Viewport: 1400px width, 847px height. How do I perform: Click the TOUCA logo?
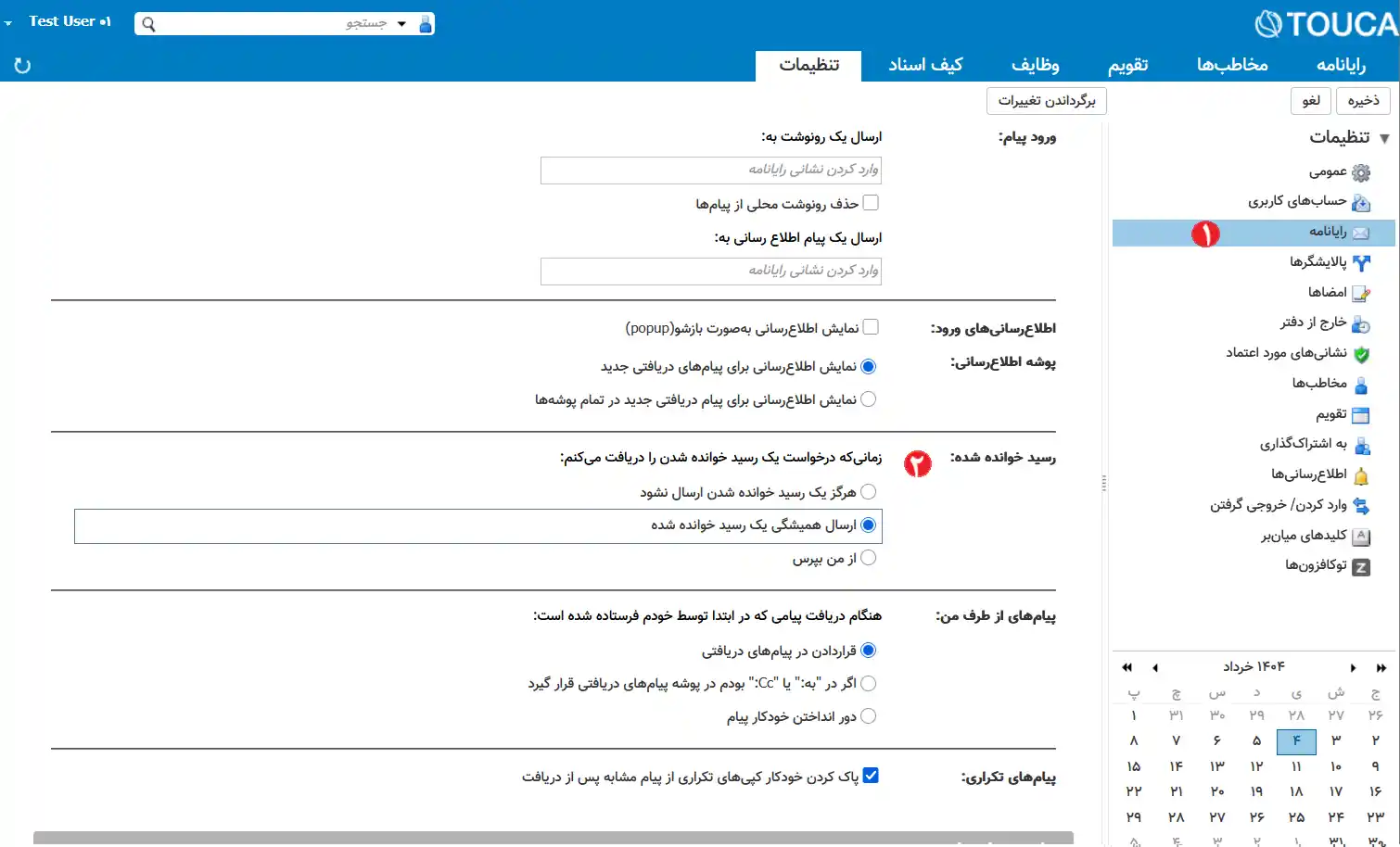[x=1326, y=24]
